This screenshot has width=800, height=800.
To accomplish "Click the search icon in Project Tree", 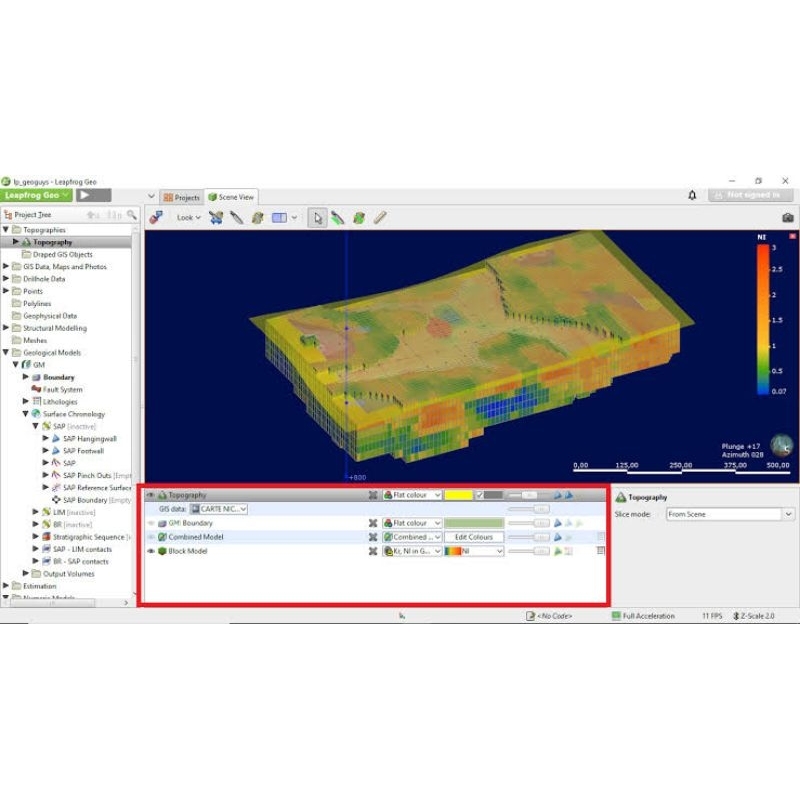I will point(132,215).
